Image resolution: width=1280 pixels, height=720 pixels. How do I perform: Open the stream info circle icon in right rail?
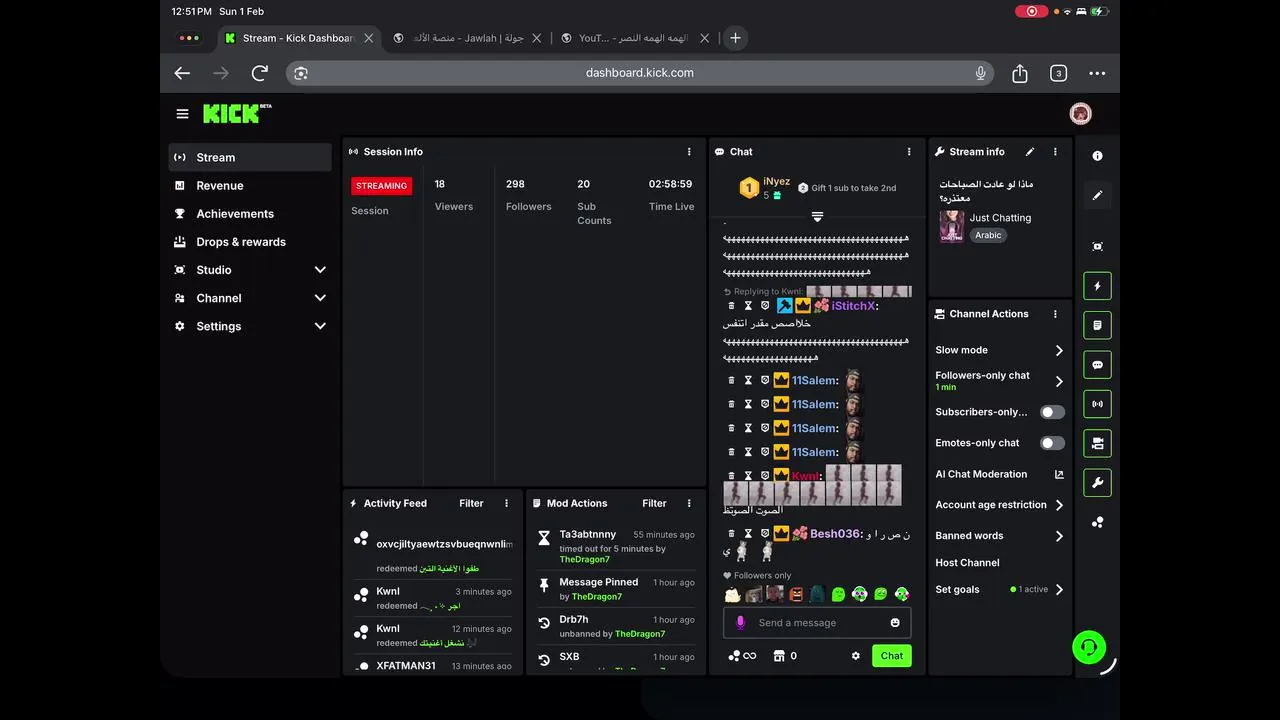(x=1097, y=156)
